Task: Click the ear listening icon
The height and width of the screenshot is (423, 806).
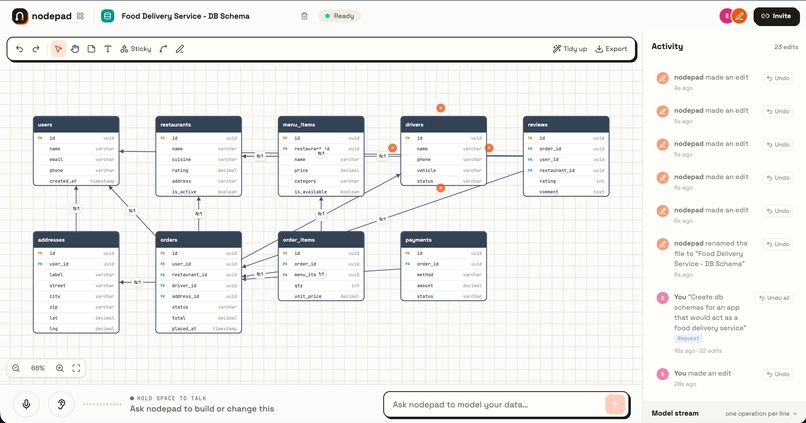Action: tap(61, 404)
